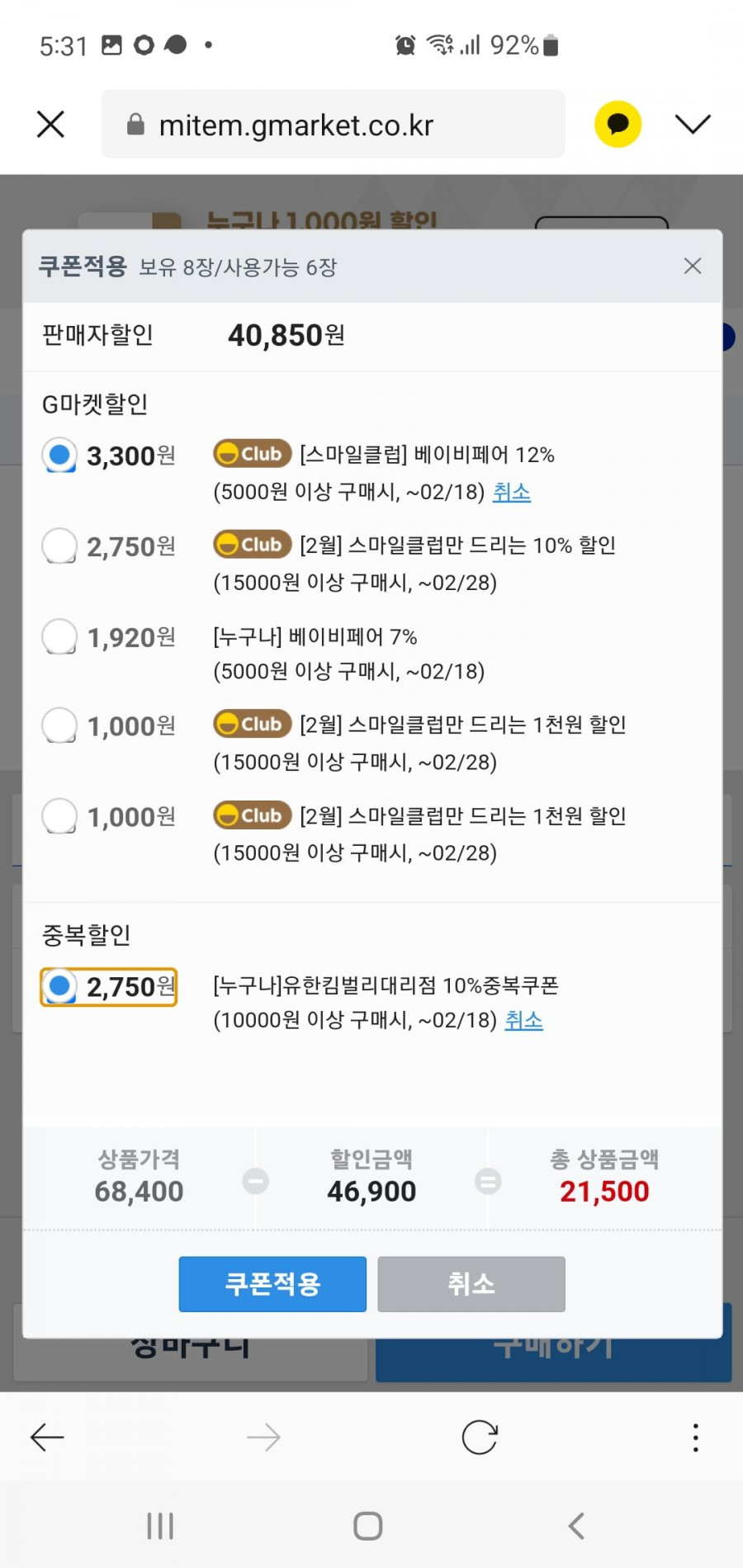The image size is (743, 1568).
Task: Cancel the 유한킴벌리 중복쿠폰 via 취소 link
Action: coord(524,1020)
